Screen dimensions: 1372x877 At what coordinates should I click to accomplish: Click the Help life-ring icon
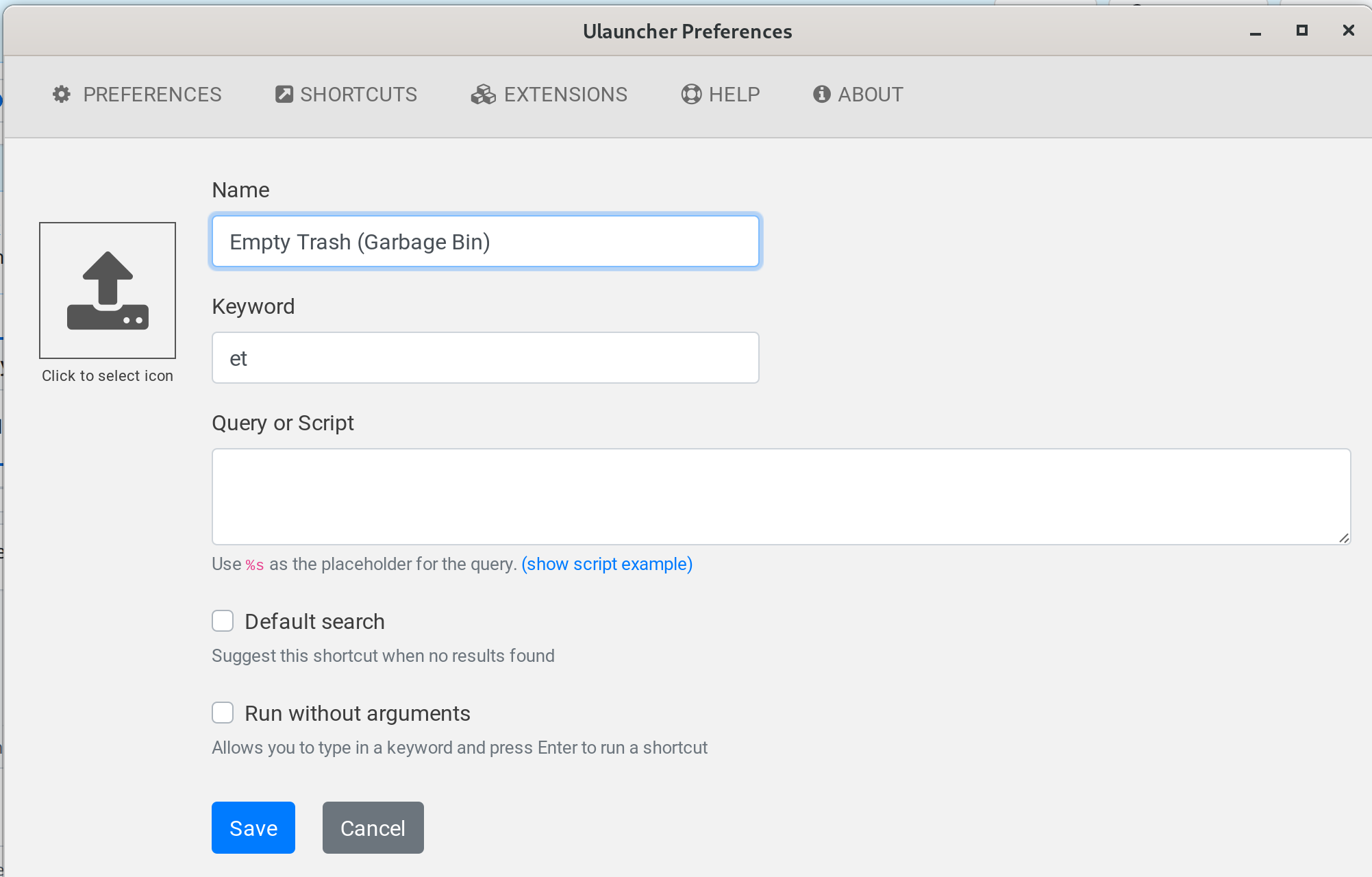[x=690, y=95]
